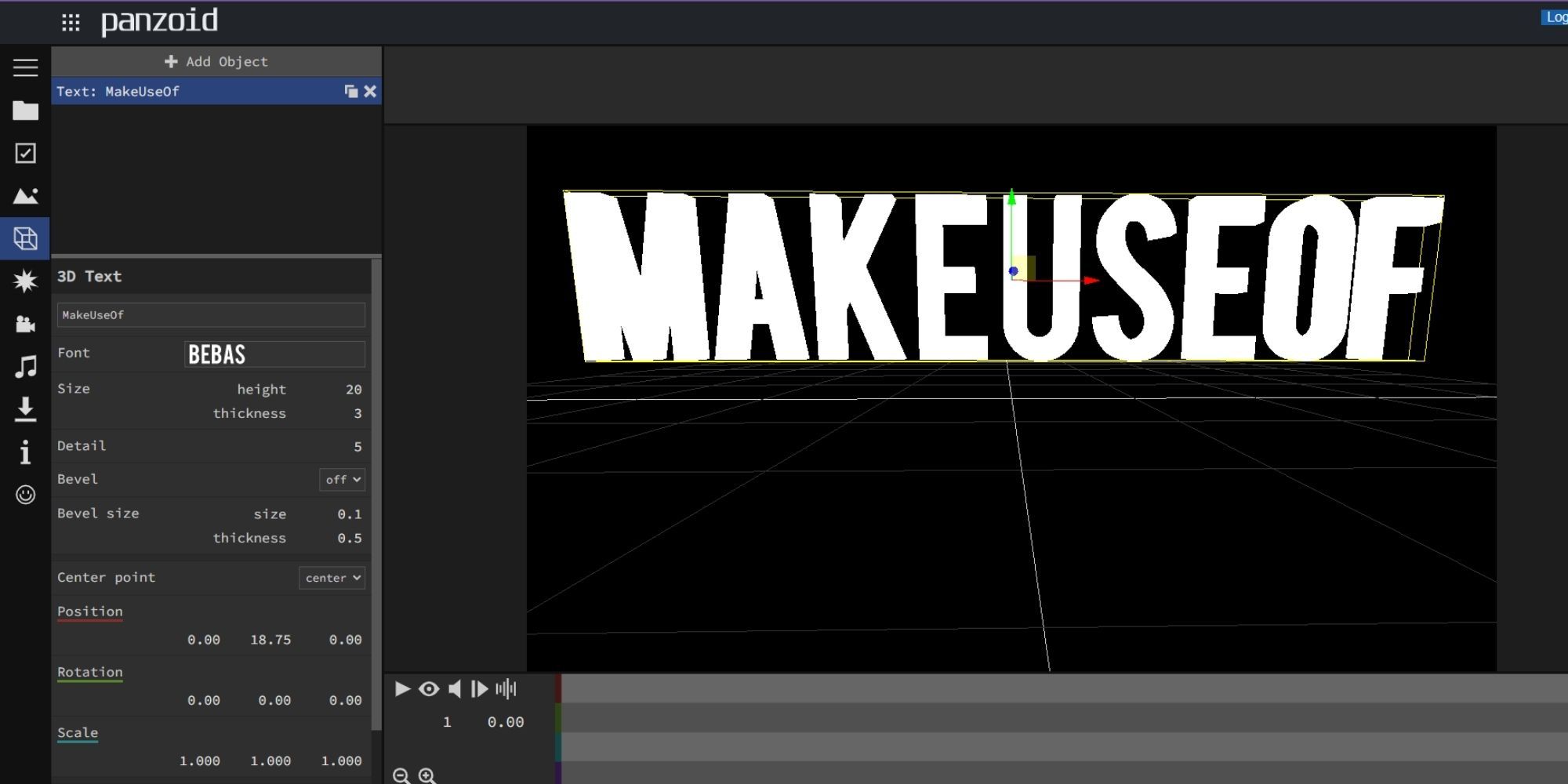
Task: Click the properties panel scrollbar
Action: tap(376, 494)
